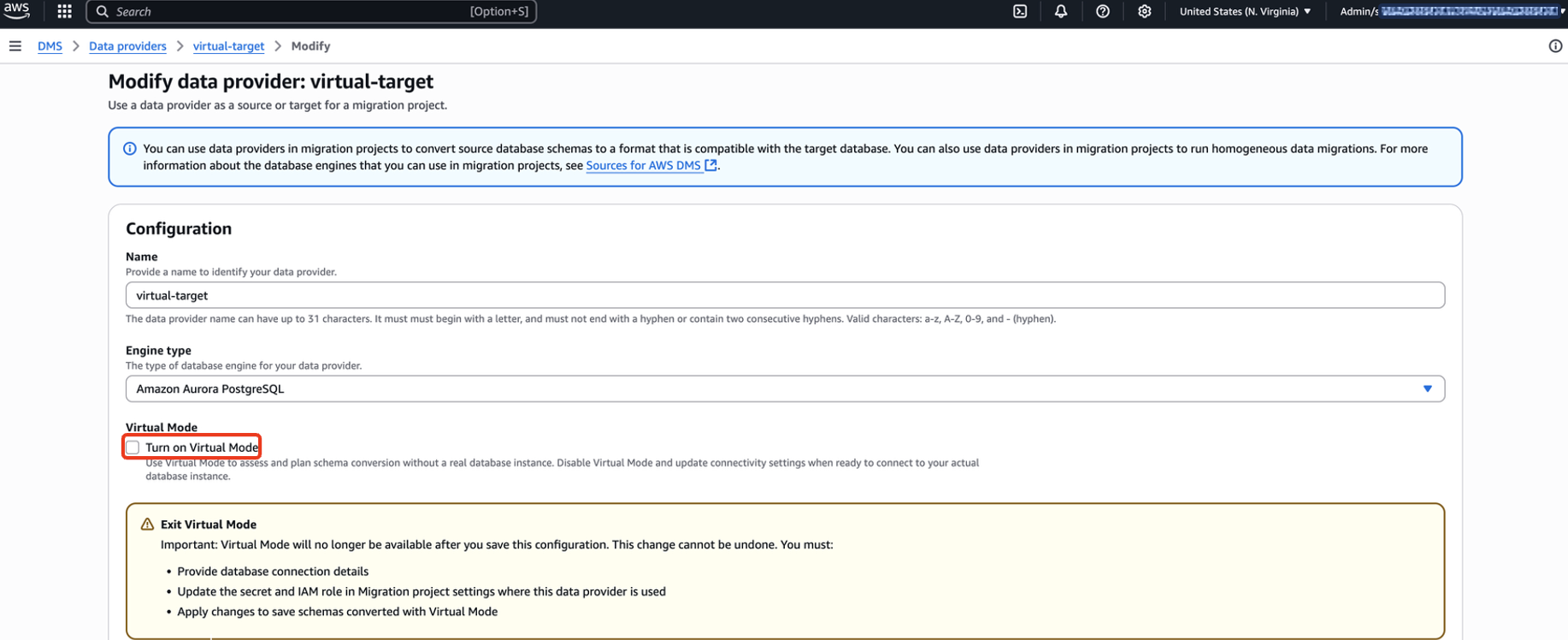
Task: Enable the Turn on Virtual Mode checkbox
Action: pos(133,447)
